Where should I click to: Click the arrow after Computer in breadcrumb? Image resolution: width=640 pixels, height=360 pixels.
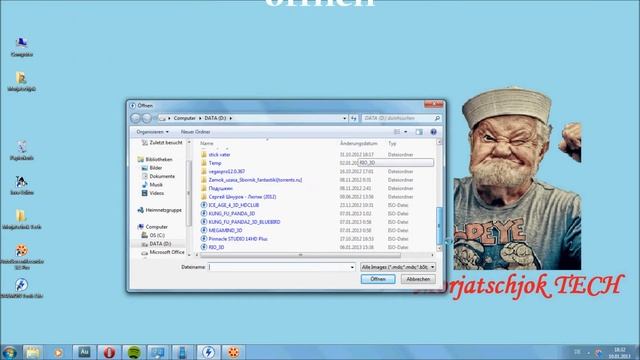[200, 118]
